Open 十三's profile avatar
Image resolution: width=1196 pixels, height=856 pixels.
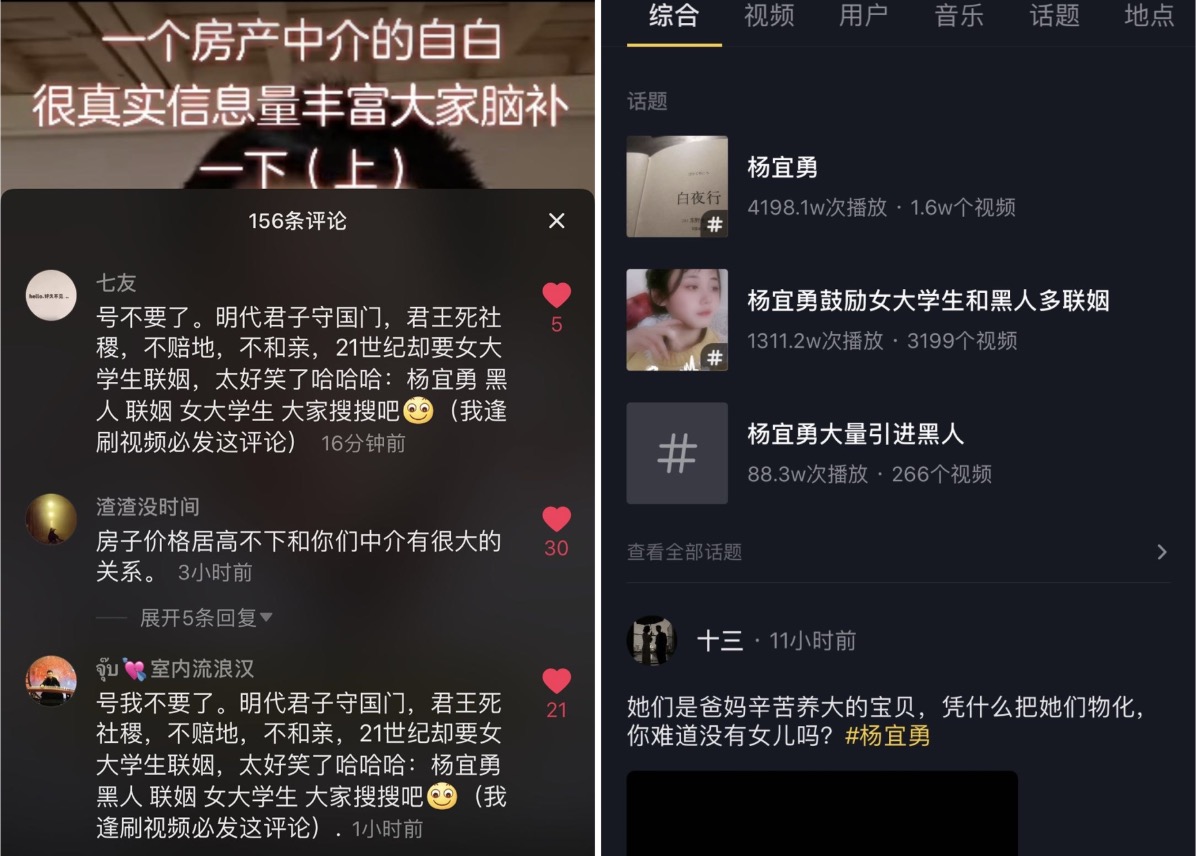point(652,641)
